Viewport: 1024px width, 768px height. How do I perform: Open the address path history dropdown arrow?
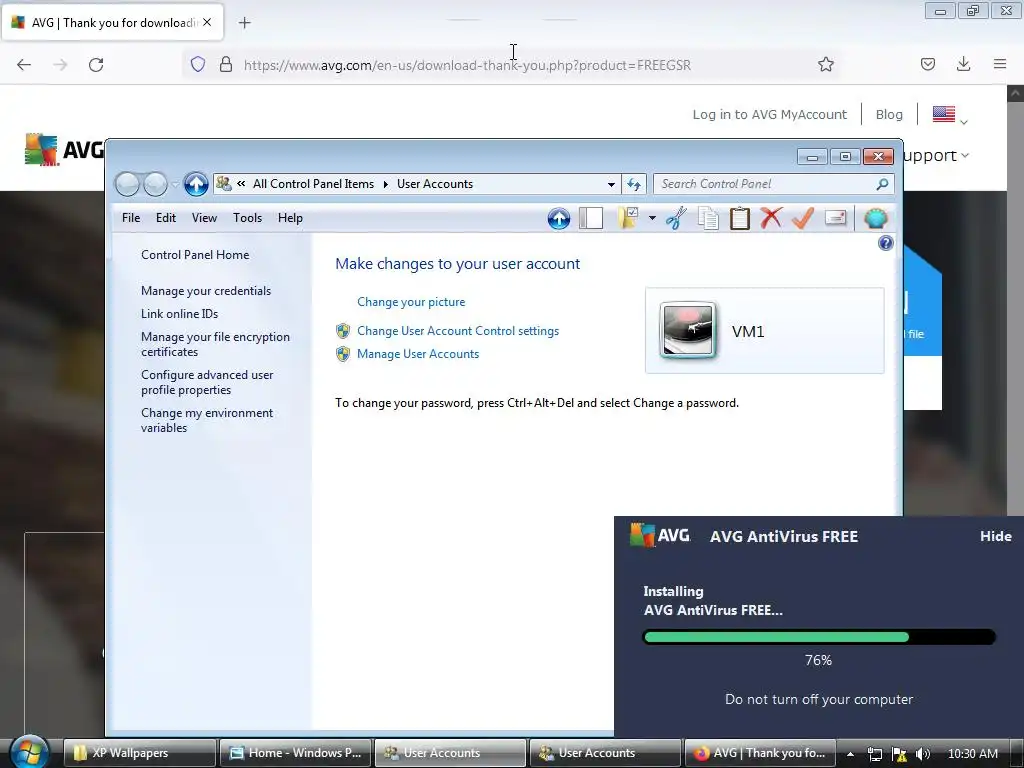pos(611,184)
